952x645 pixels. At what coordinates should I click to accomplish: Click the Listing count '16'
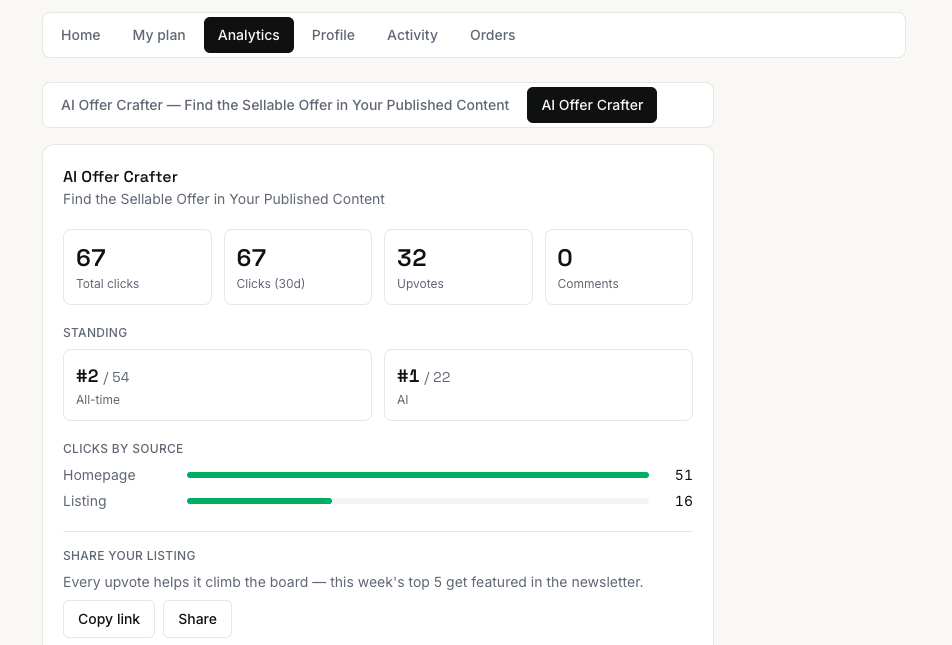coord(684,501)
